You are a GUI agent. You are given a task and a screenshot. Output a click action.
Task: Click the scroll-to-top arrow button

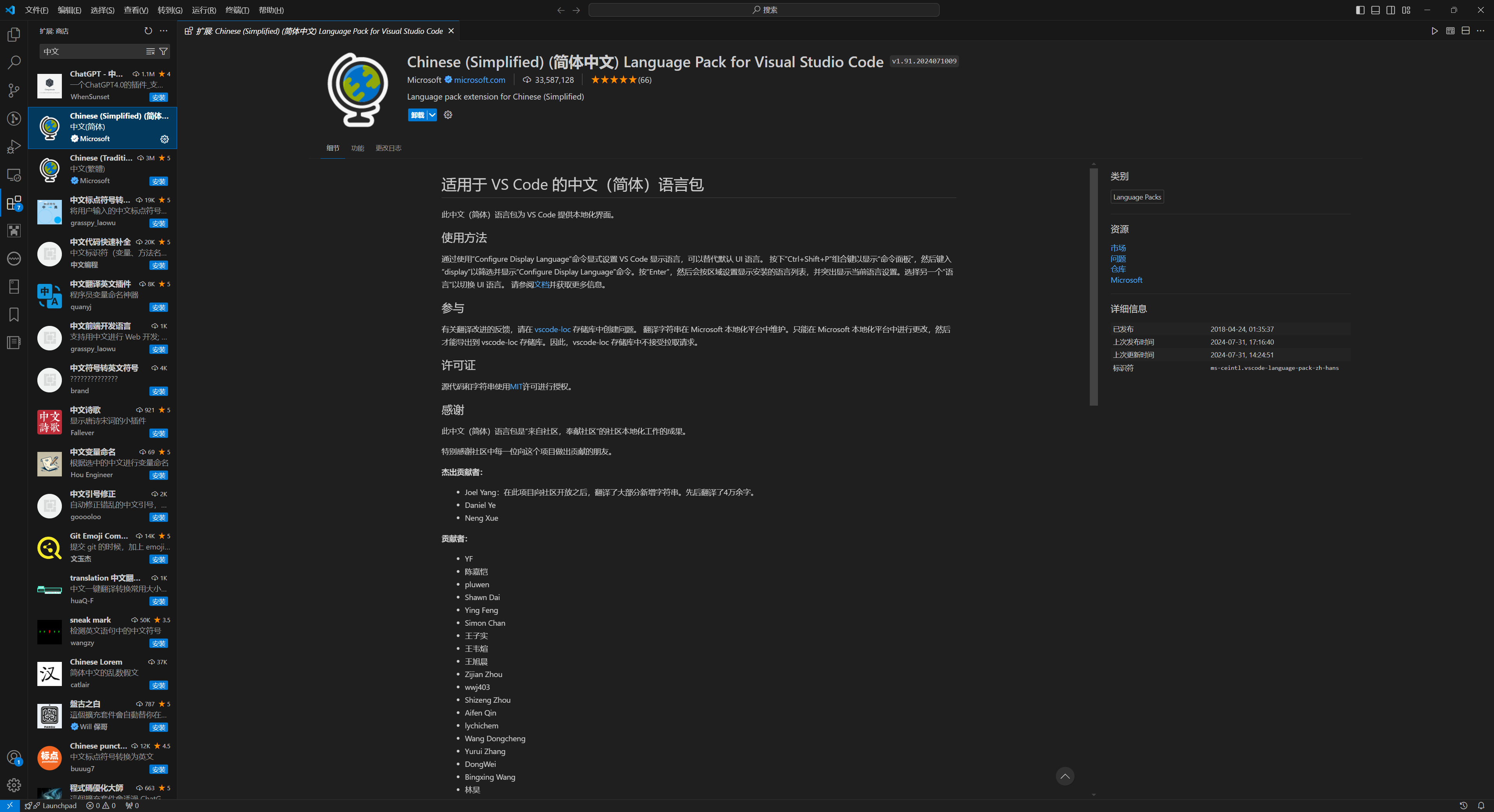coord(1064,776)
